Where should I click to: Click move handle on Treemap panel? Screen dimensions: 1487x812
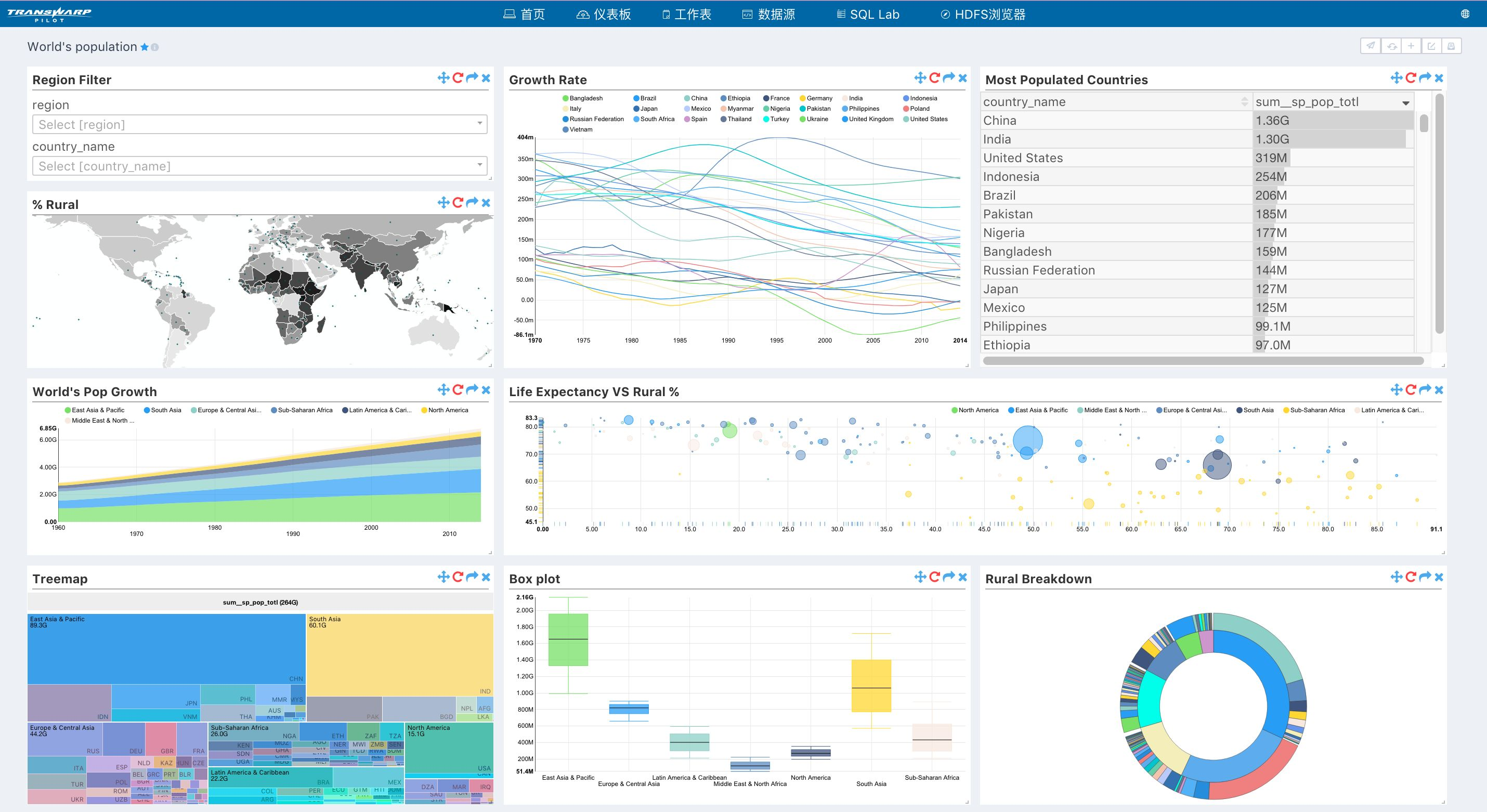[444, 577]
